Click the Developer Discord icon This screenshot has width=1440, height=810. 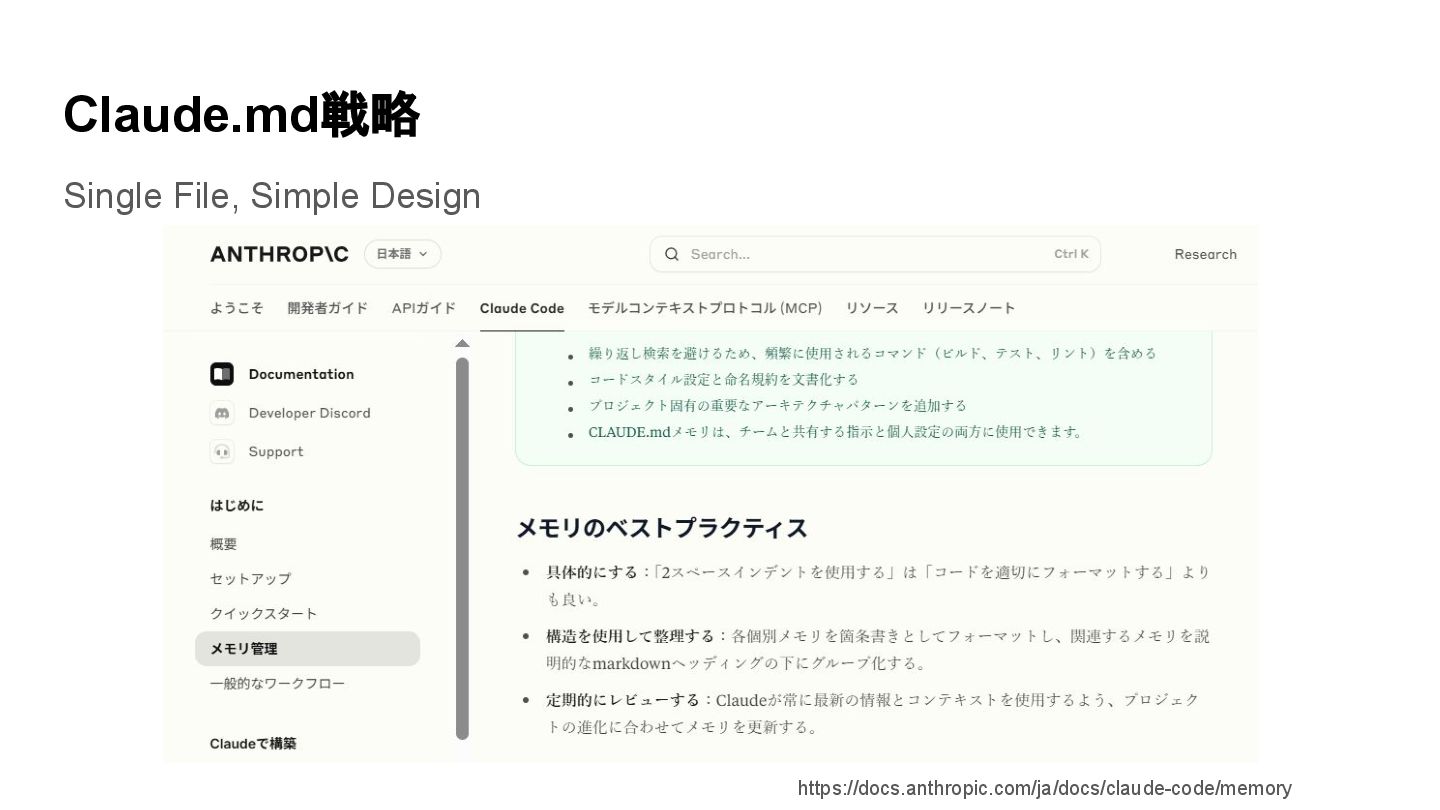pyautogui.click(x=222, y=413)
